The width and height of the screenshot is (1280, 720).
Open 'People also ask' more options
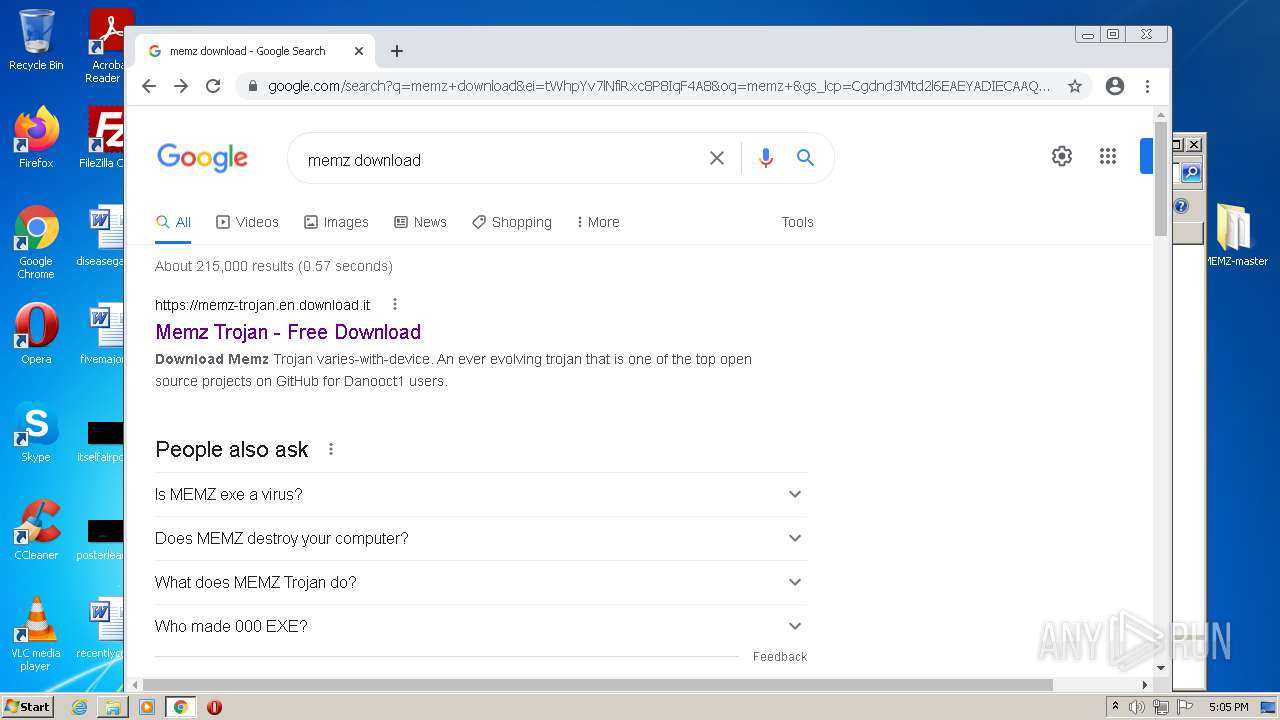point(331,449)
